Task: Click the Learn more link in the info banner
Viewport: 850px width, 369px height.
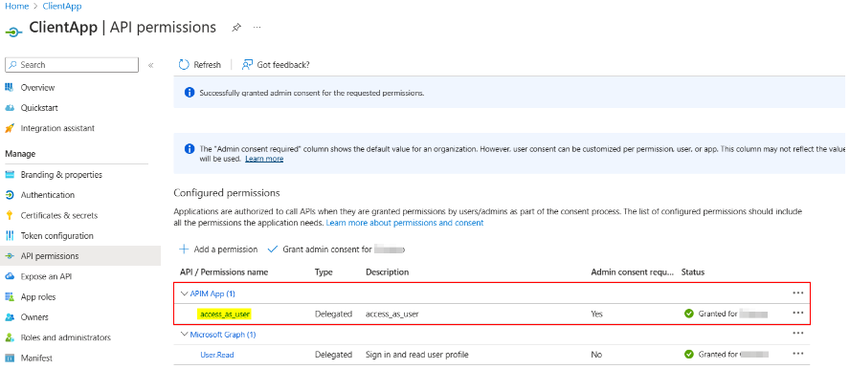Action: [264, 159]
